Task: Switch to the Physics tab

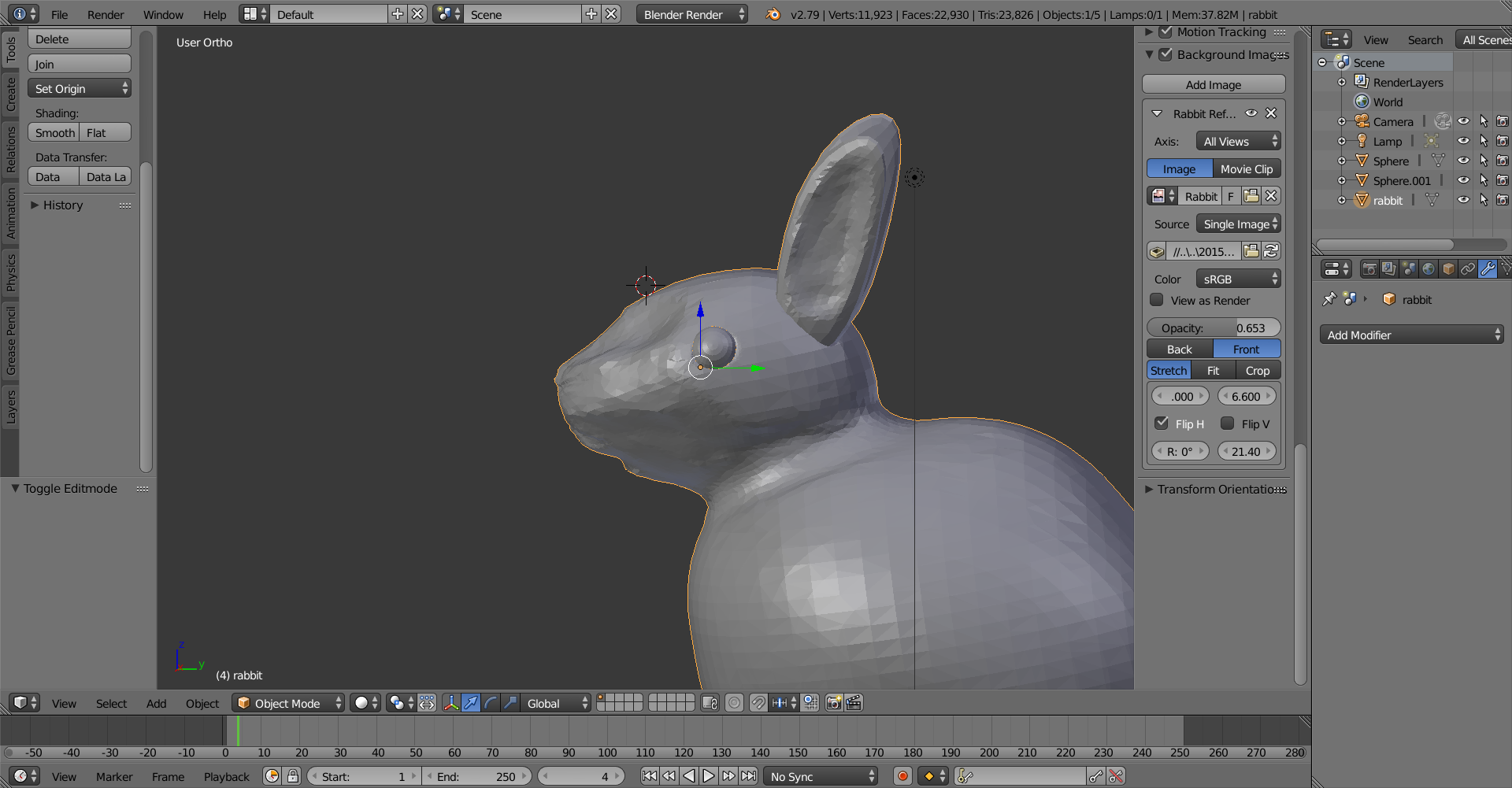Action: tap(10, 272)
